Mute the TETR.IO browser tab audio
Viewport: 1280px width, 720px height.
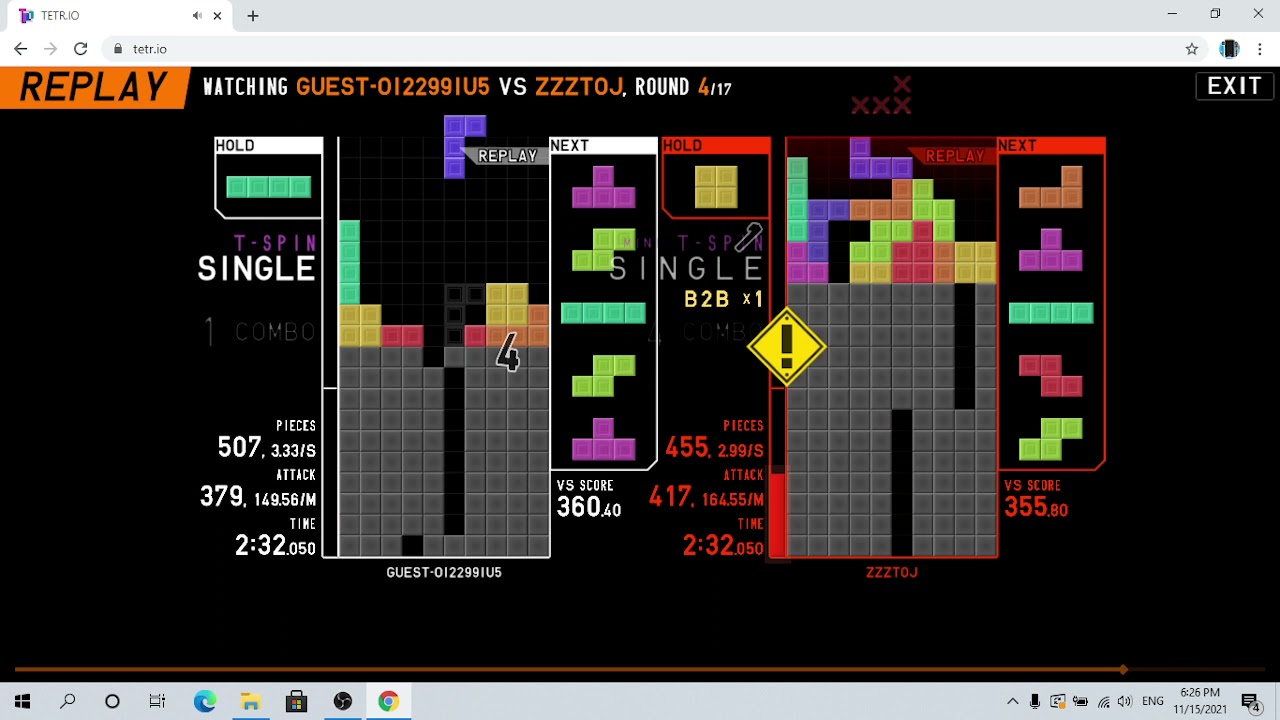coord(197,15)
